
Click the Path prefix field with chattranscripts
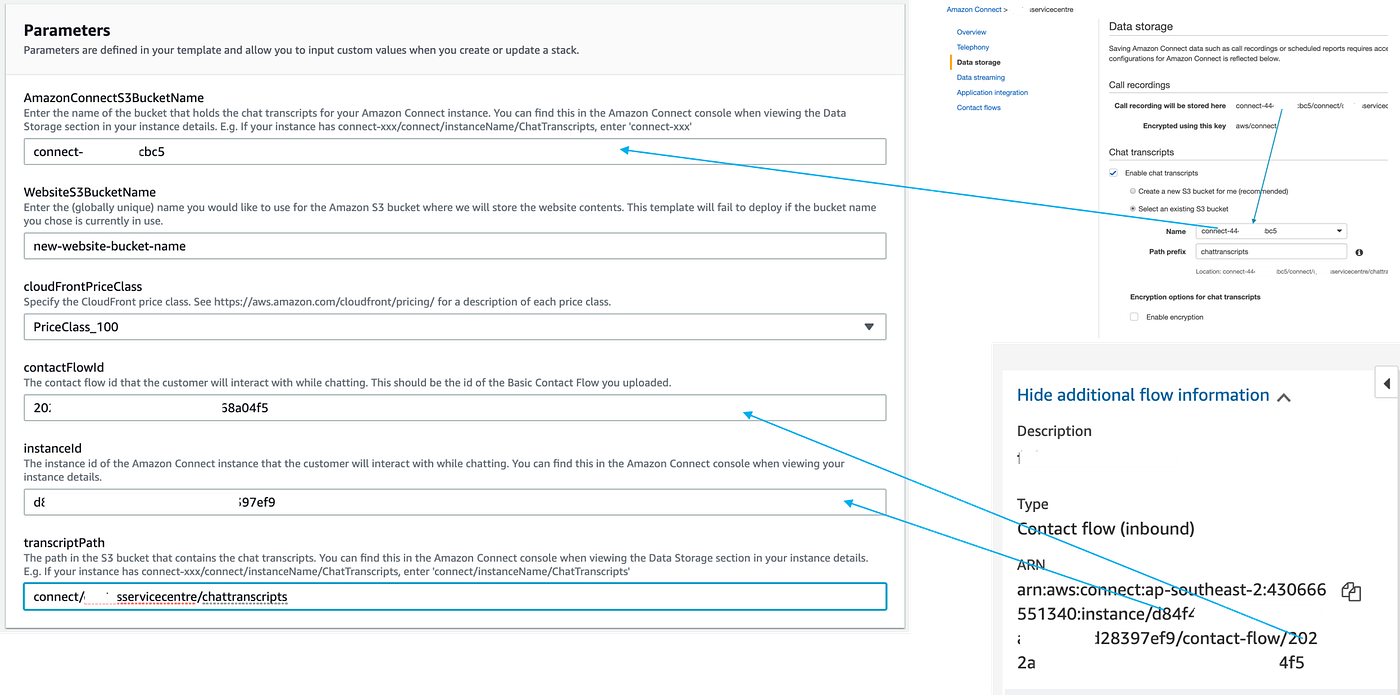pyautogui.click(x=1271, y=252)
